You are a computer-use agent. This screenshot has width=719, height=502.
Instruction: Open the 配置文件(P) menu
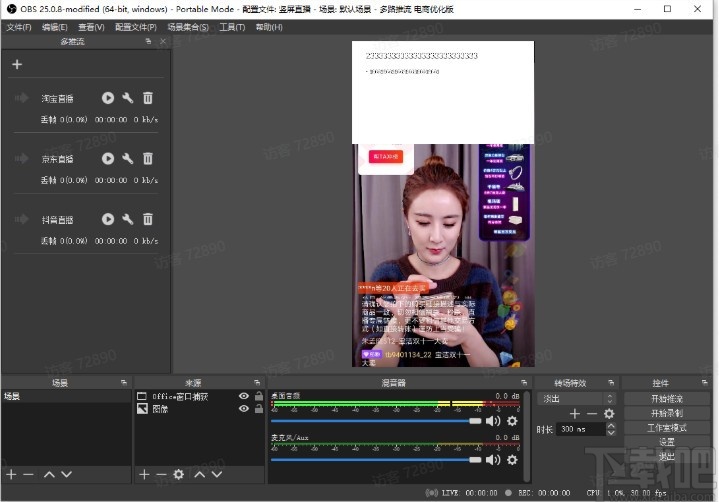[x=136, y=27]
